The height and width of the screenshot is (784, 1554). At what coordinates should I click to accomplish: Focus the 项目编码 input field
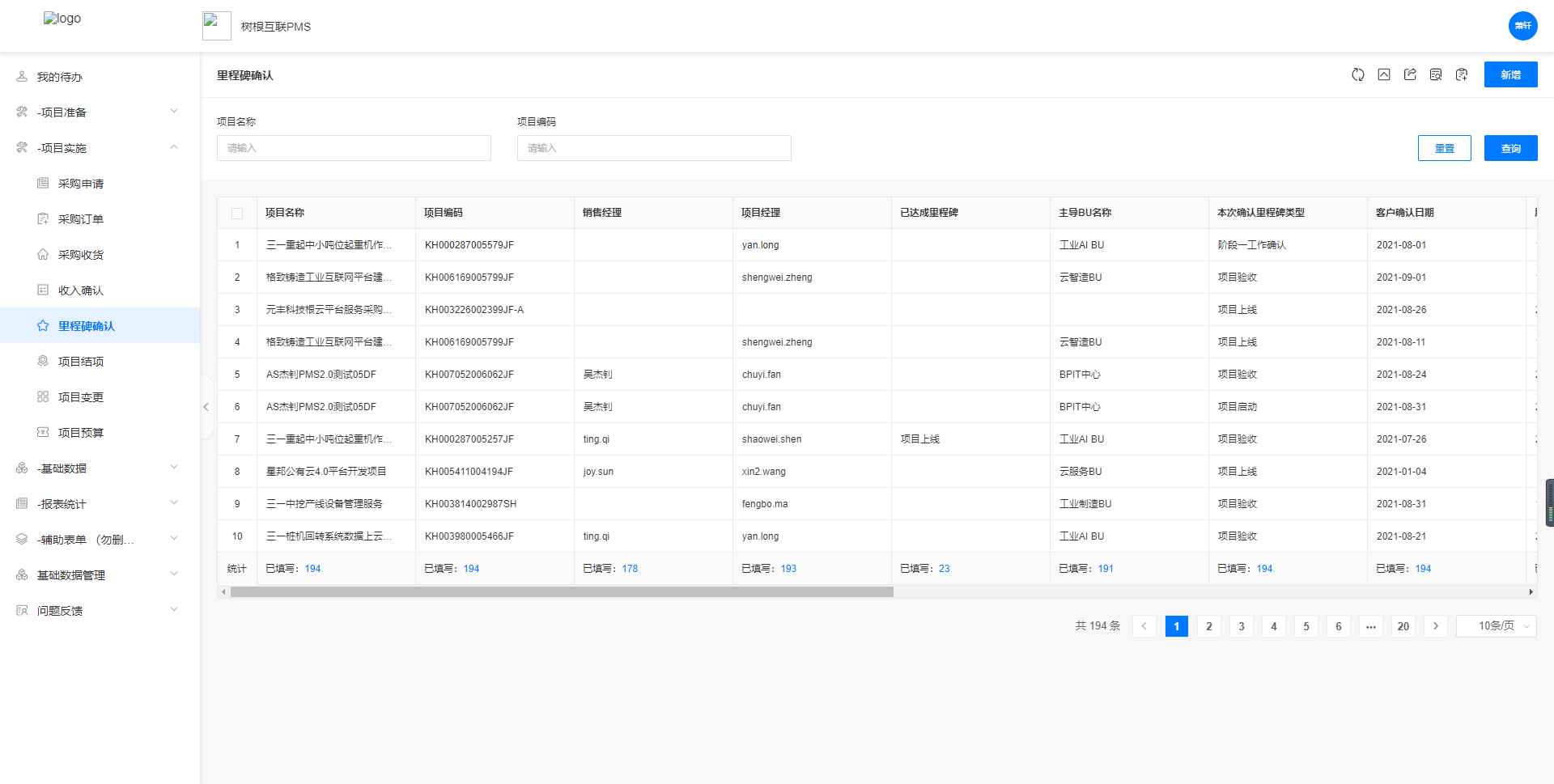click(654, 148)
